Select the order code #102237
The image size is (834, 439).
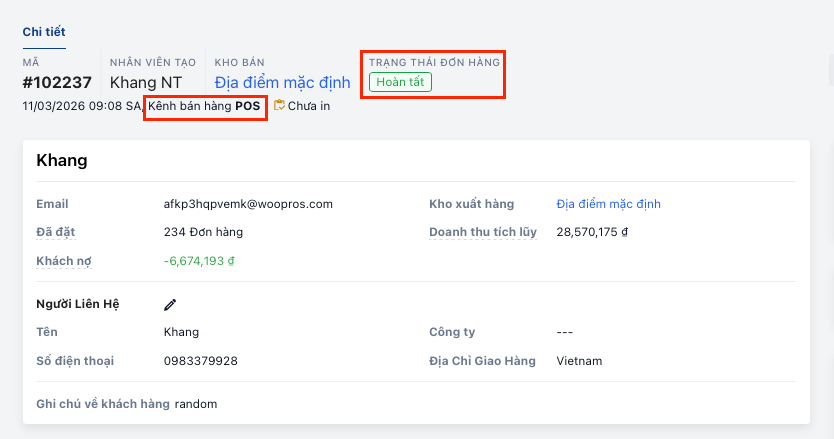tap(57, 82)
